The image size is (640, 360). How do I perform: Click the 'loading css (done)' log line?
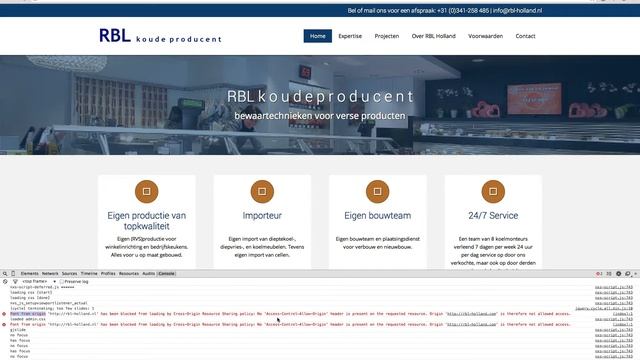30,298
